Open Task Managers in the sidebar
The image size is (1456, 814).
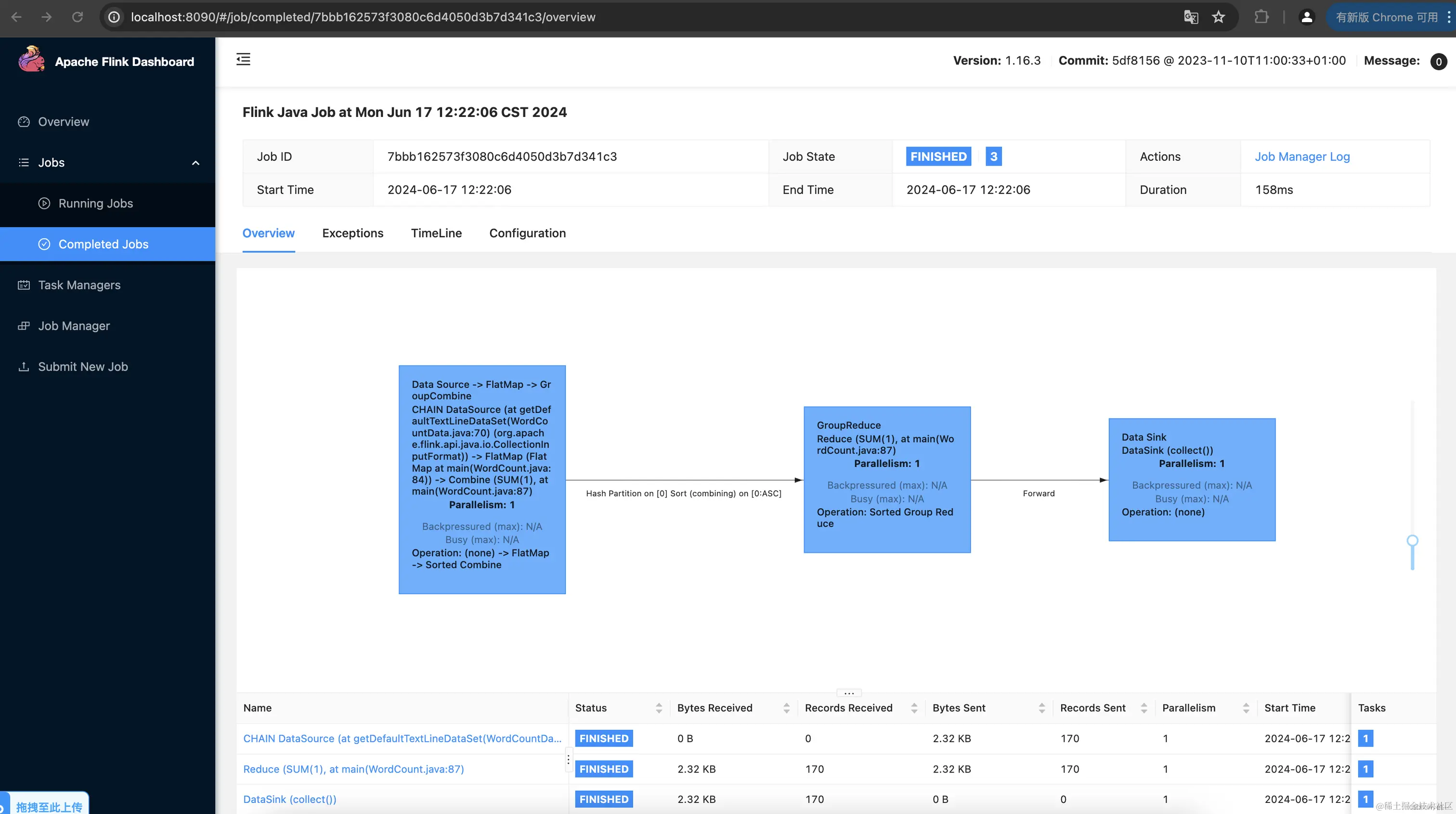tap(79, 285)
